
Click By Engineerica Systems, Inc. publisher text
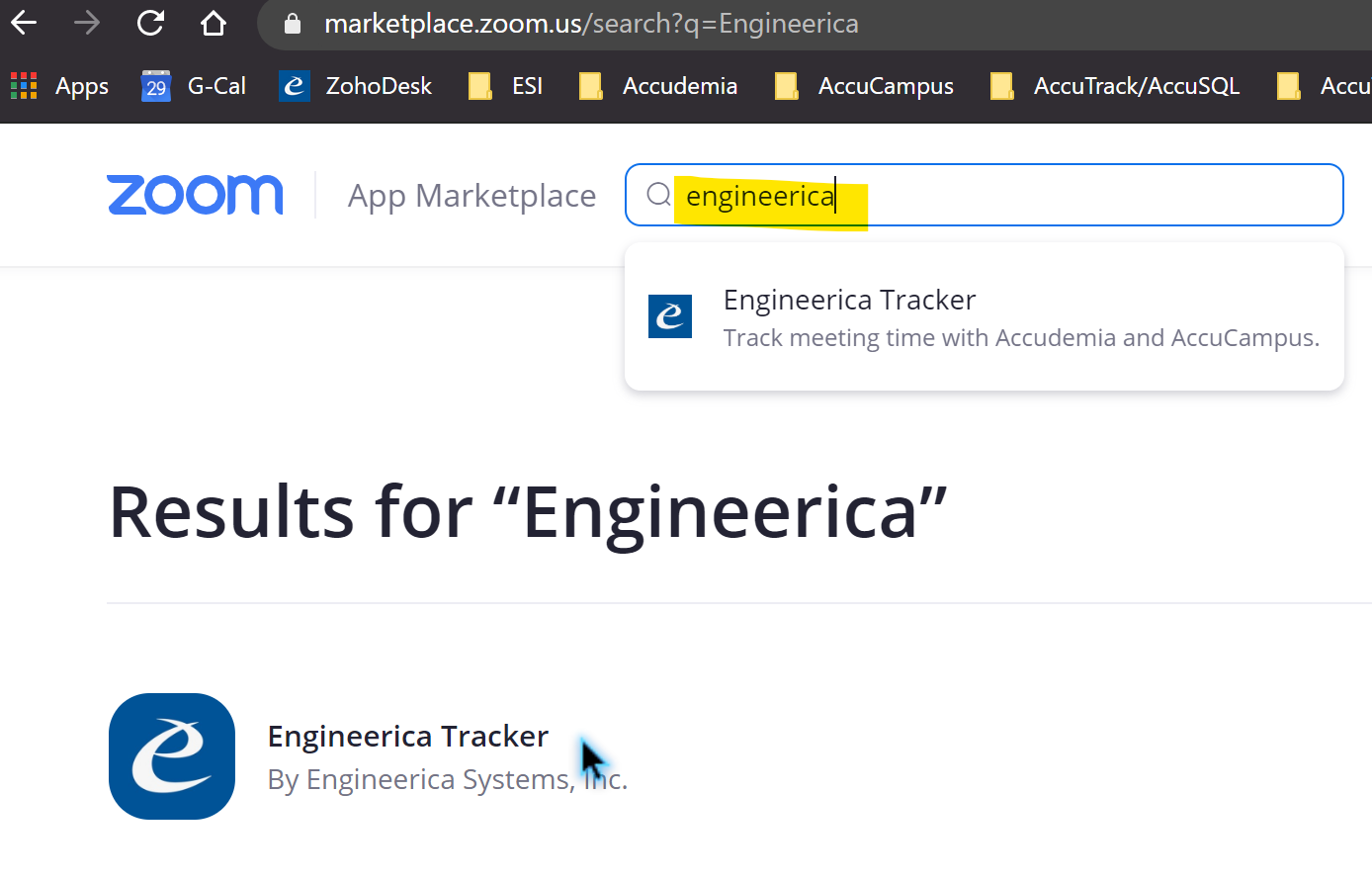coord(448,780)
